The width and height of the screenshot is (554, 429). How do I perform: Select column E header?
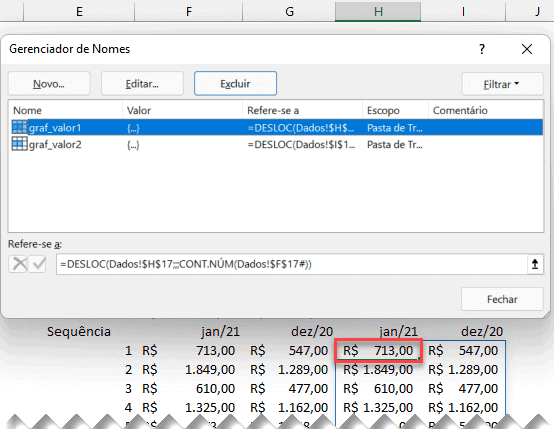79,11
